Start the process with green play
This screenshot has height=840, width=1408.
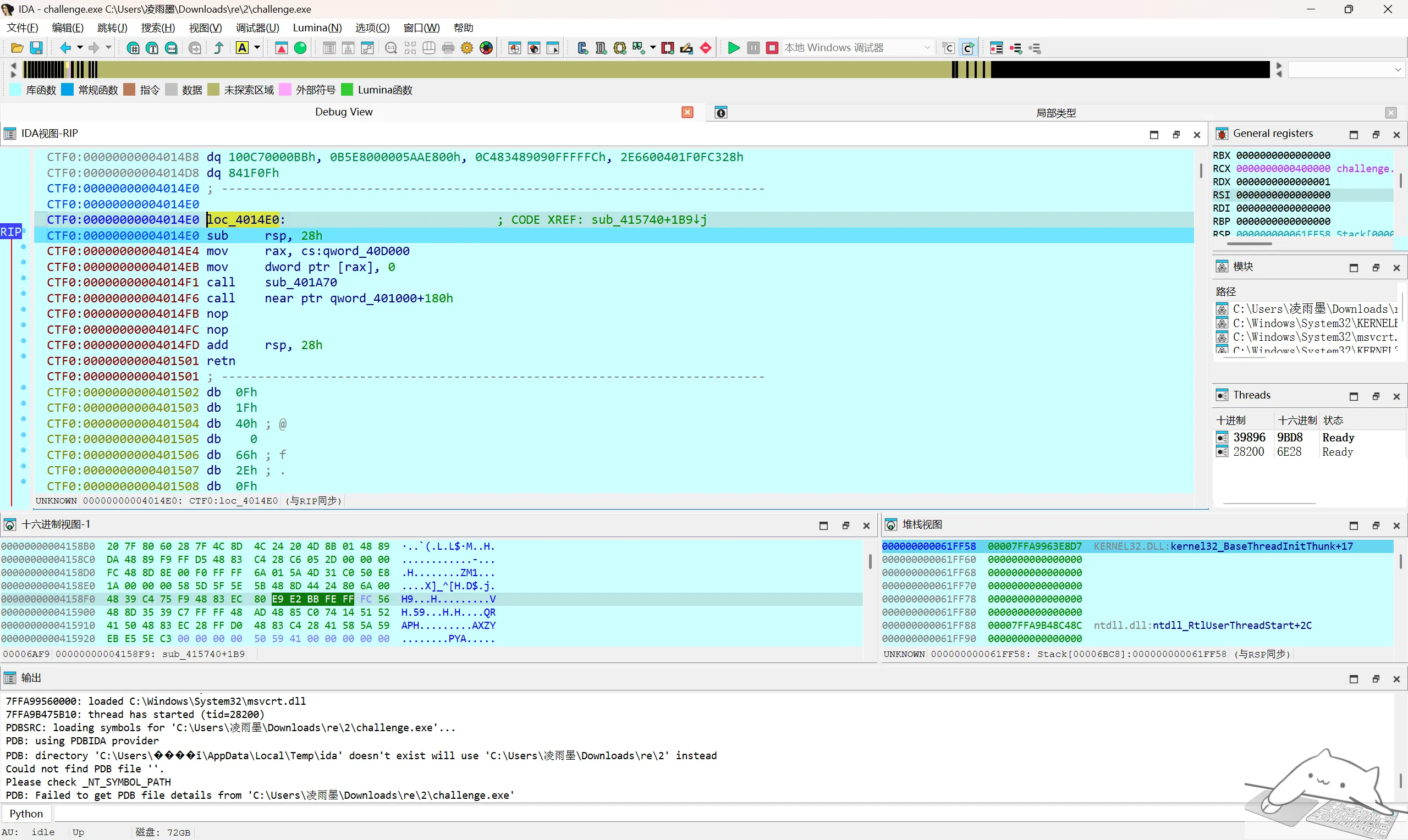tap(734, 48)
